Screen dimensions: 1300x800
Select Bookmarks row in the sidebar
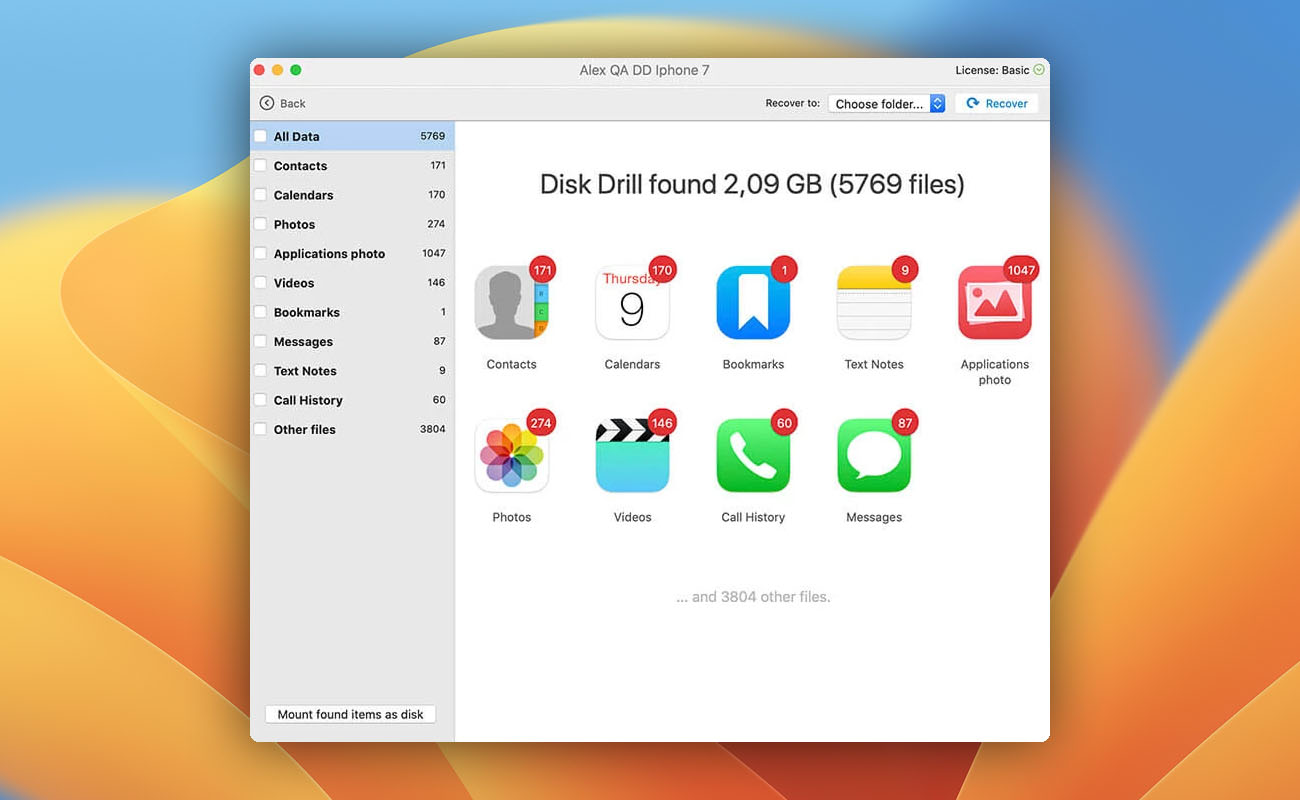(x=352, y=312)
